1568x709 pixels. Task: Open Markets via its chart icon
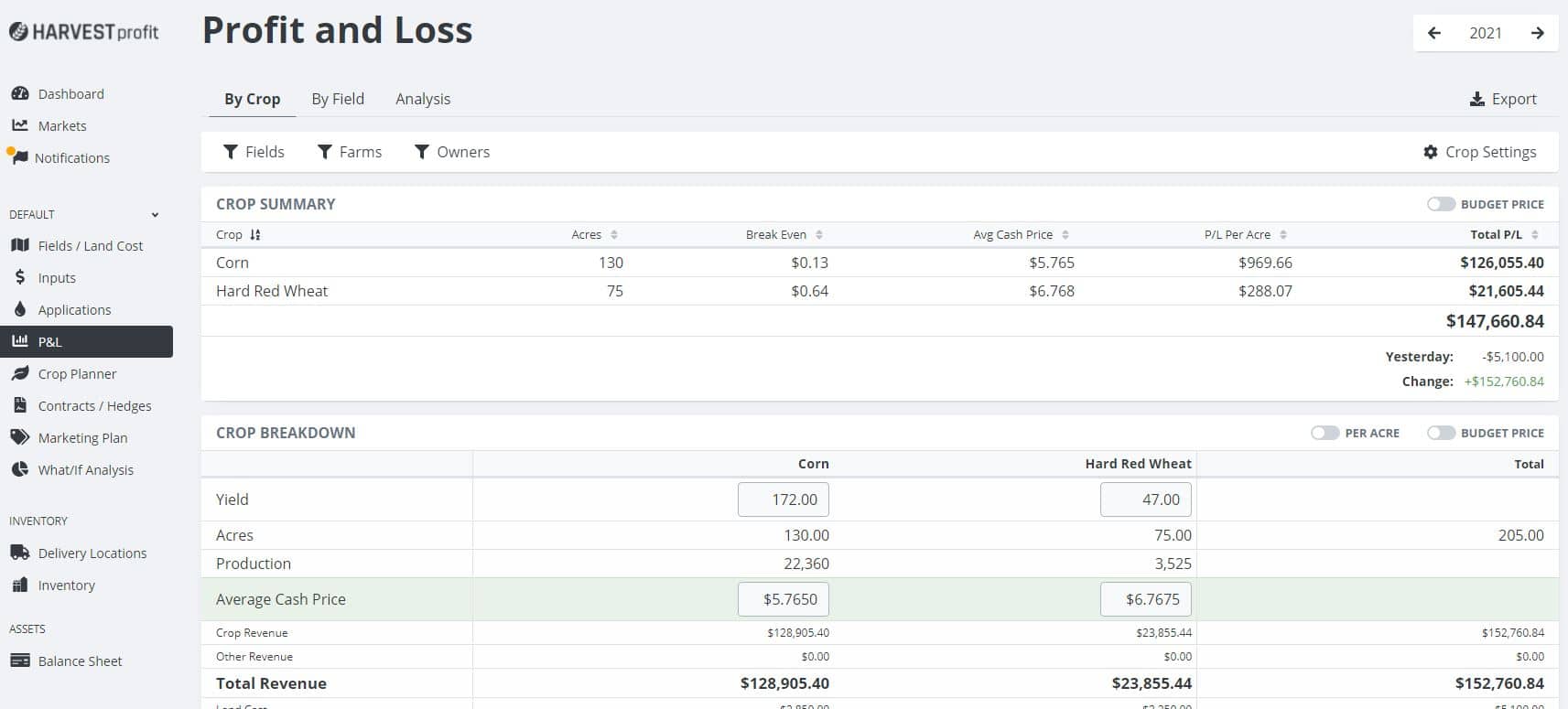[19, 126]
